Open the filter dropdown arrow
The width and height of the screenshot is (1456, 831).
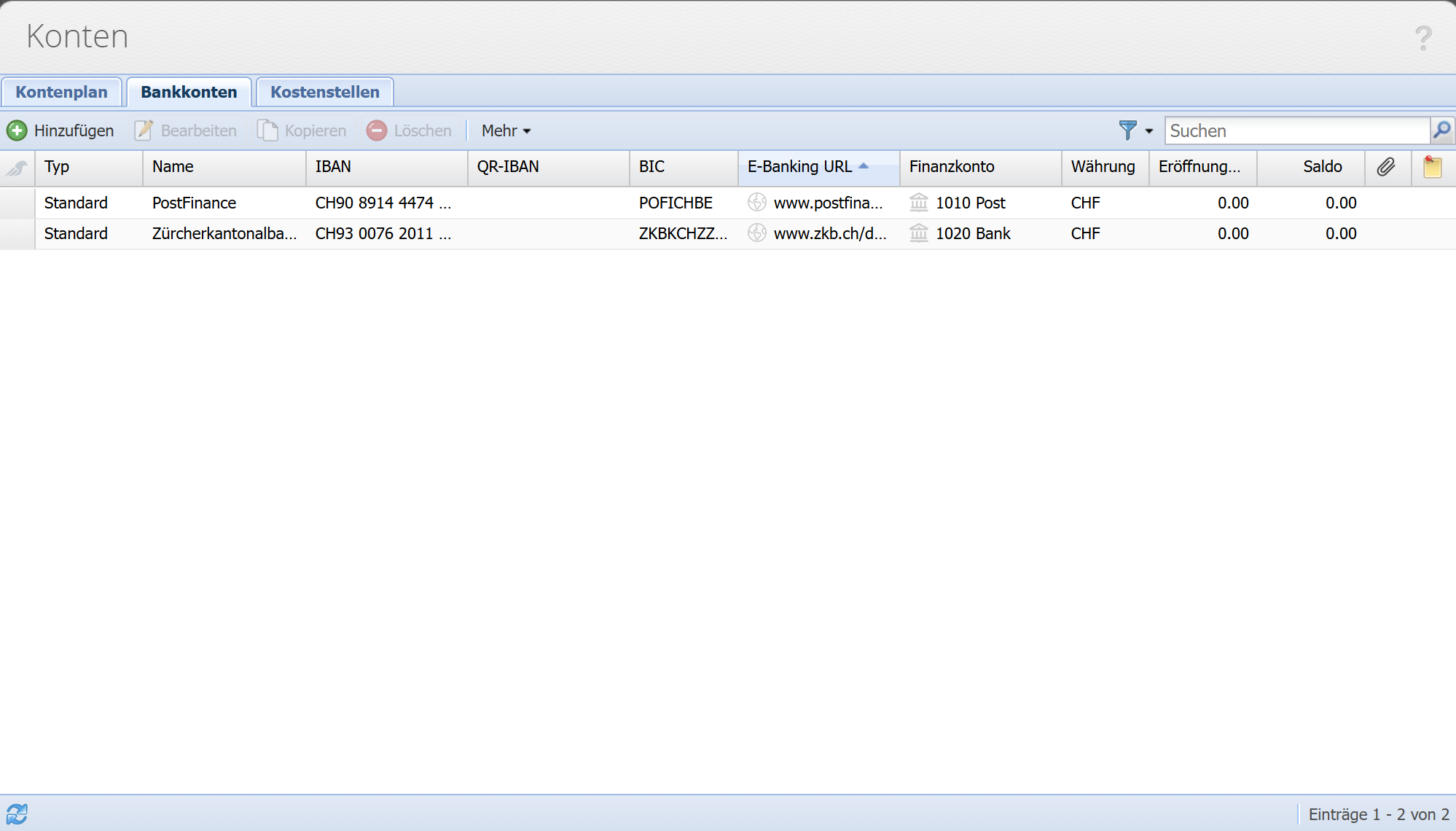tap(1149, 131)
